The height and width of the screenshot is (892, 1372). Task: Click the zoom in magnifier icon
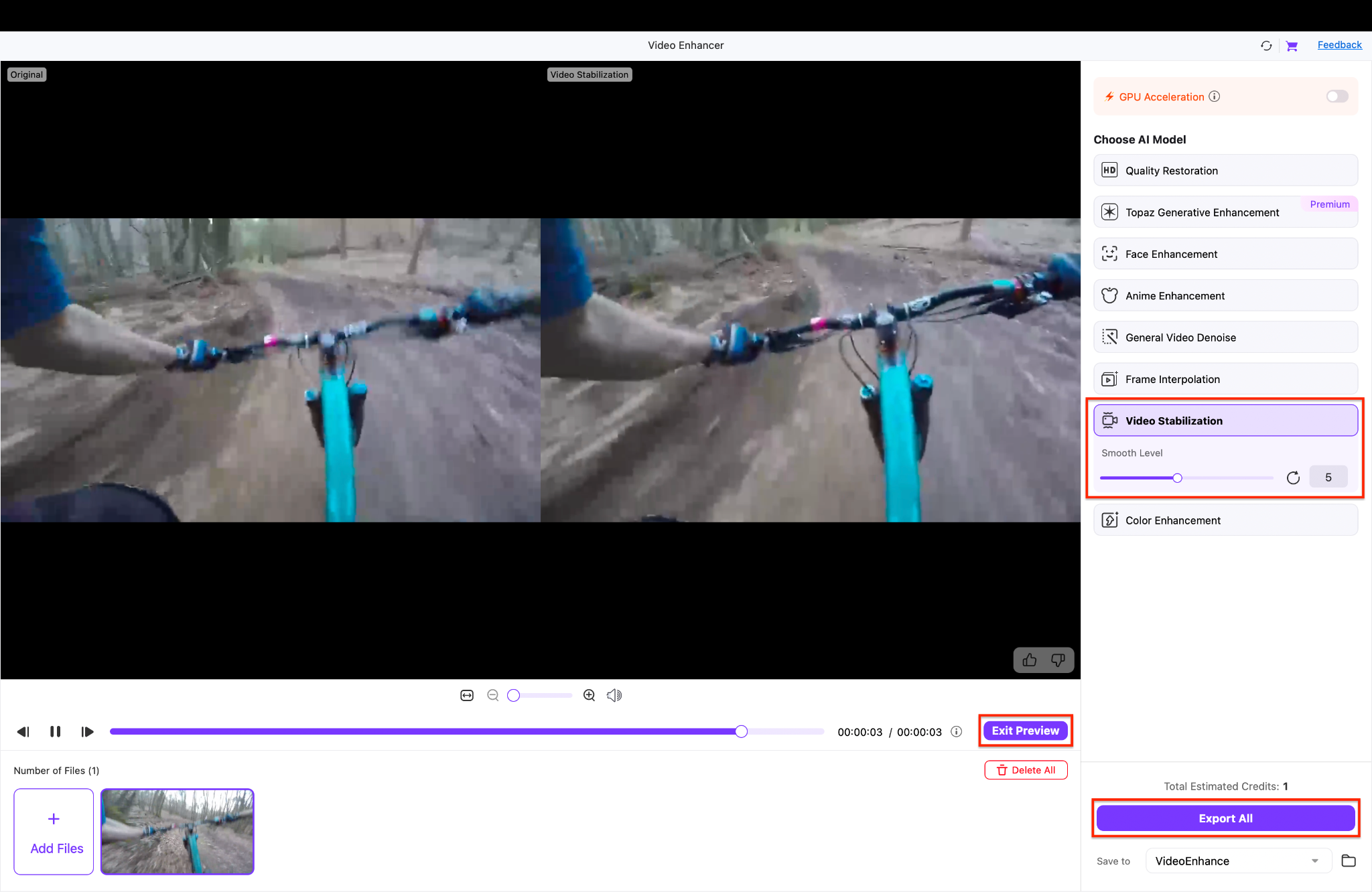[x=589, y=695]
